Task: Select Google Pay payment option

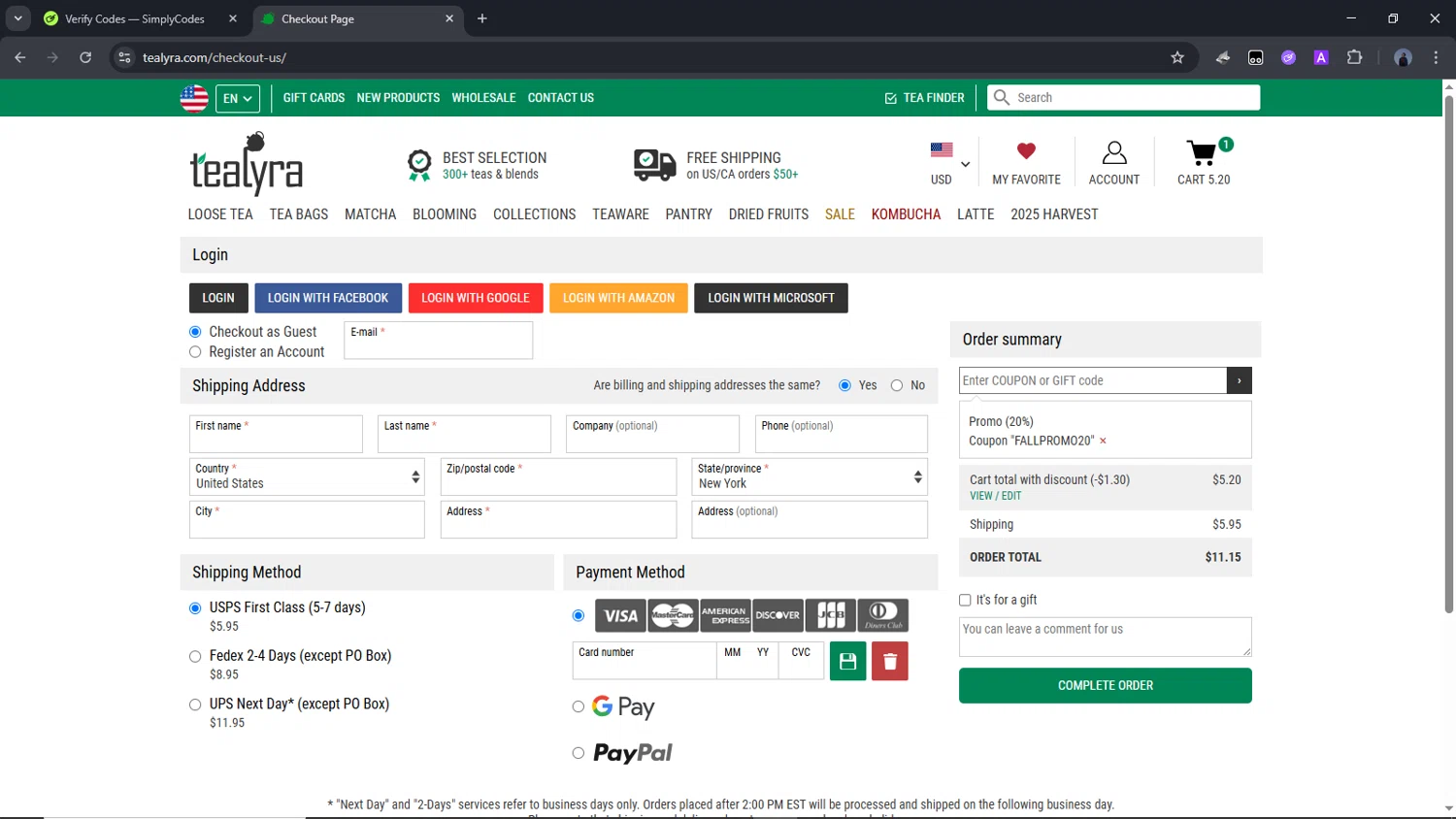Action: (x=579, y=706)
